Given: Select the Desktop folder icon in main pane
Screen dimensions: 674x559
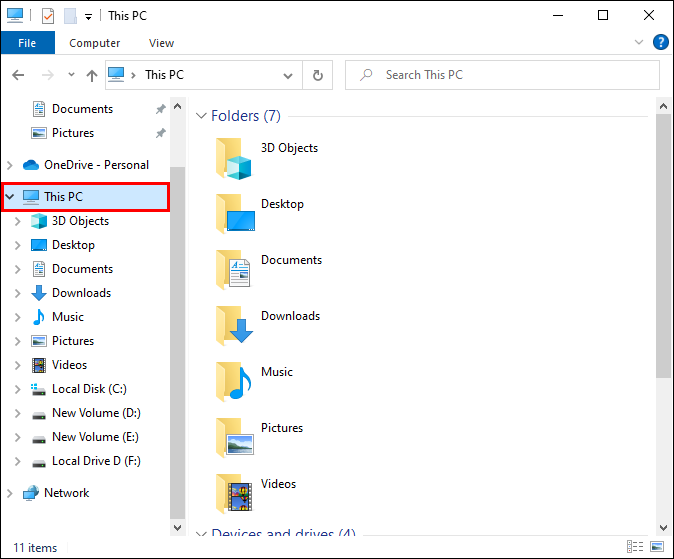Looking at the screenshot, I should [235, 214].
